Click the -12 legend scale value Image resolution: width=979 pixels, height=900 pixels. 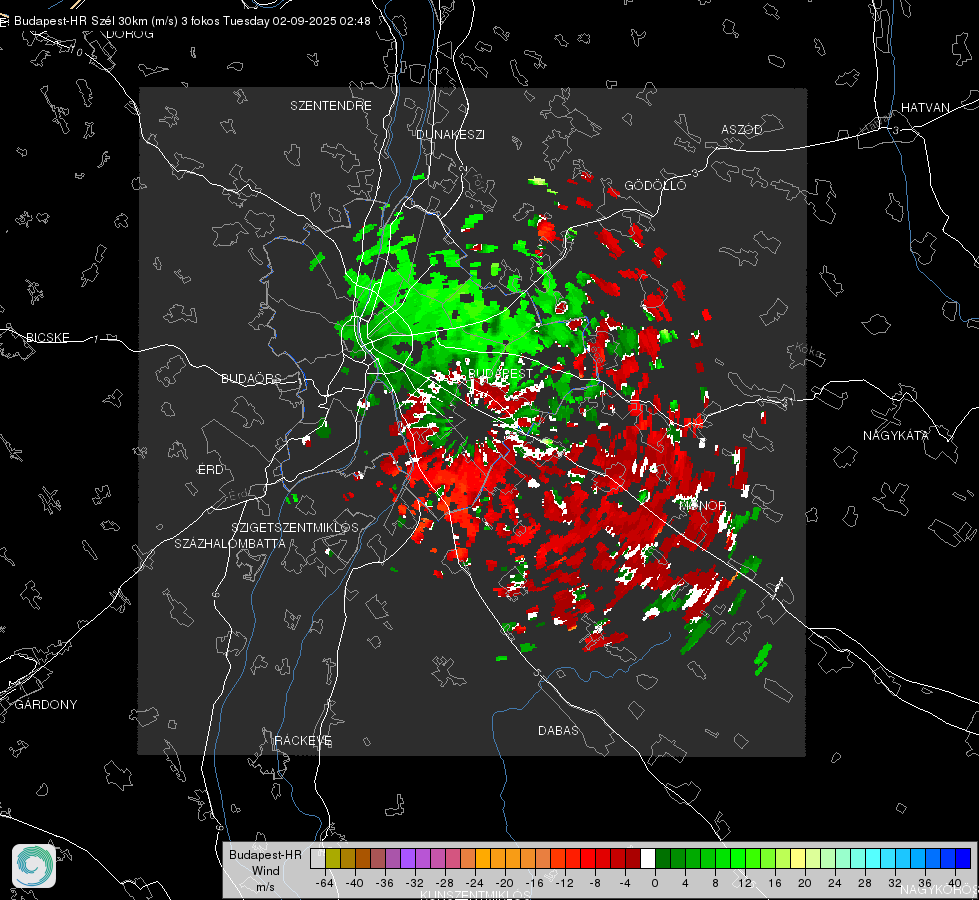point(564,883)
